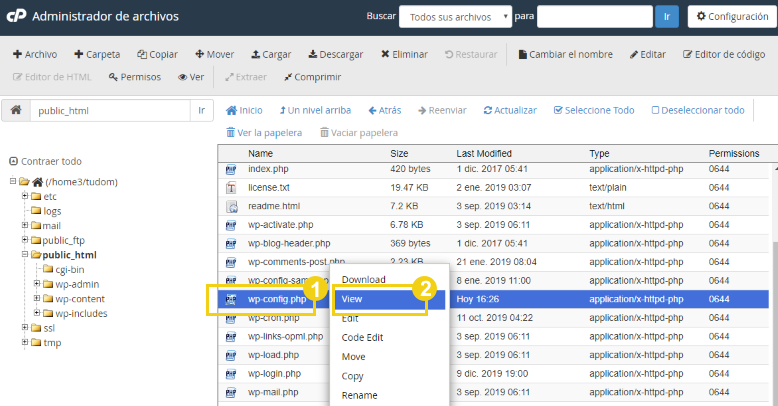The width and height of the screenshot is (778, 406).
Task: Expand the public_ftp folder node
Action: [x=24, y=240]
